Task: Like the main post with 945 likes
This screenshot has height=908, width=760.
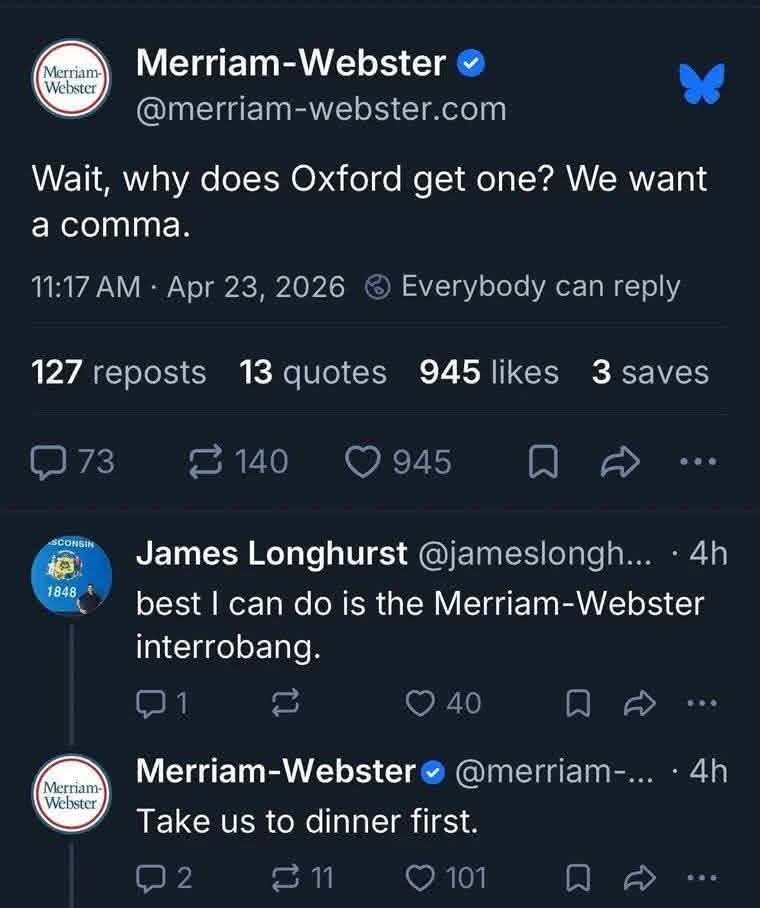Action: coord(363,462)
